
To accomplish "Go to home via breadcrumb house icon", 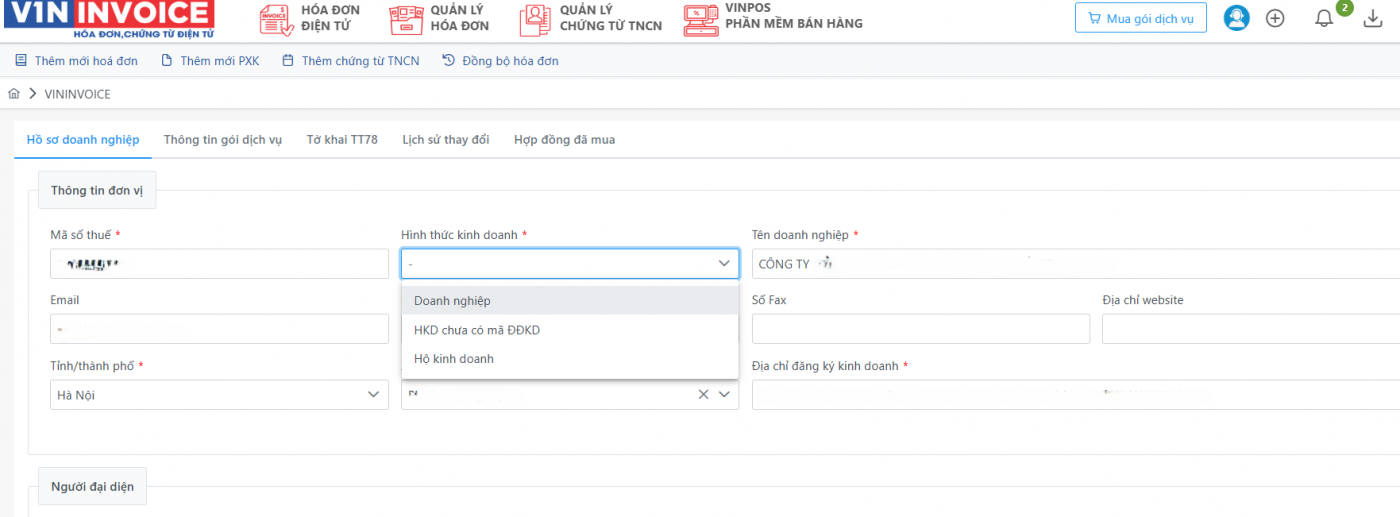I will [14, 94].
